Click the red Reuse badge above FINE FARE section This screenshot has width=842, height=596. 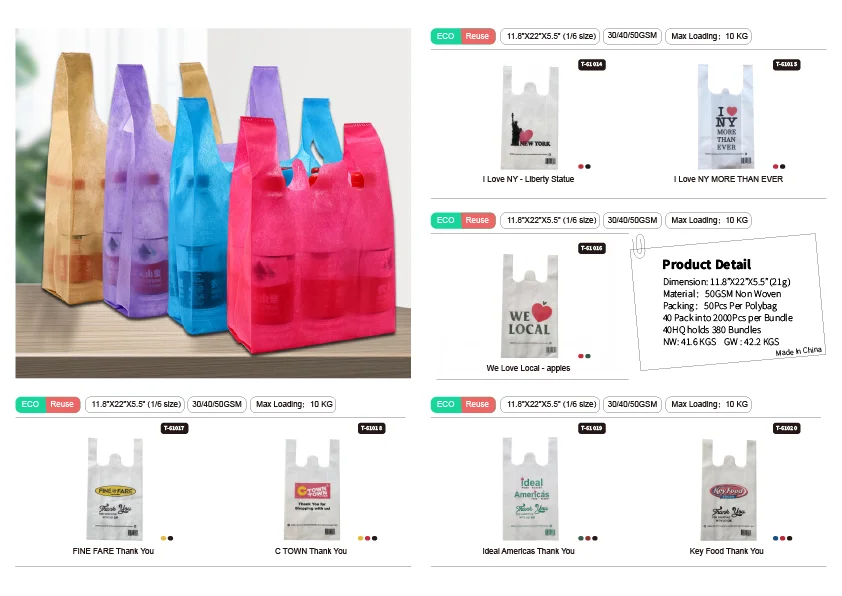62,404
